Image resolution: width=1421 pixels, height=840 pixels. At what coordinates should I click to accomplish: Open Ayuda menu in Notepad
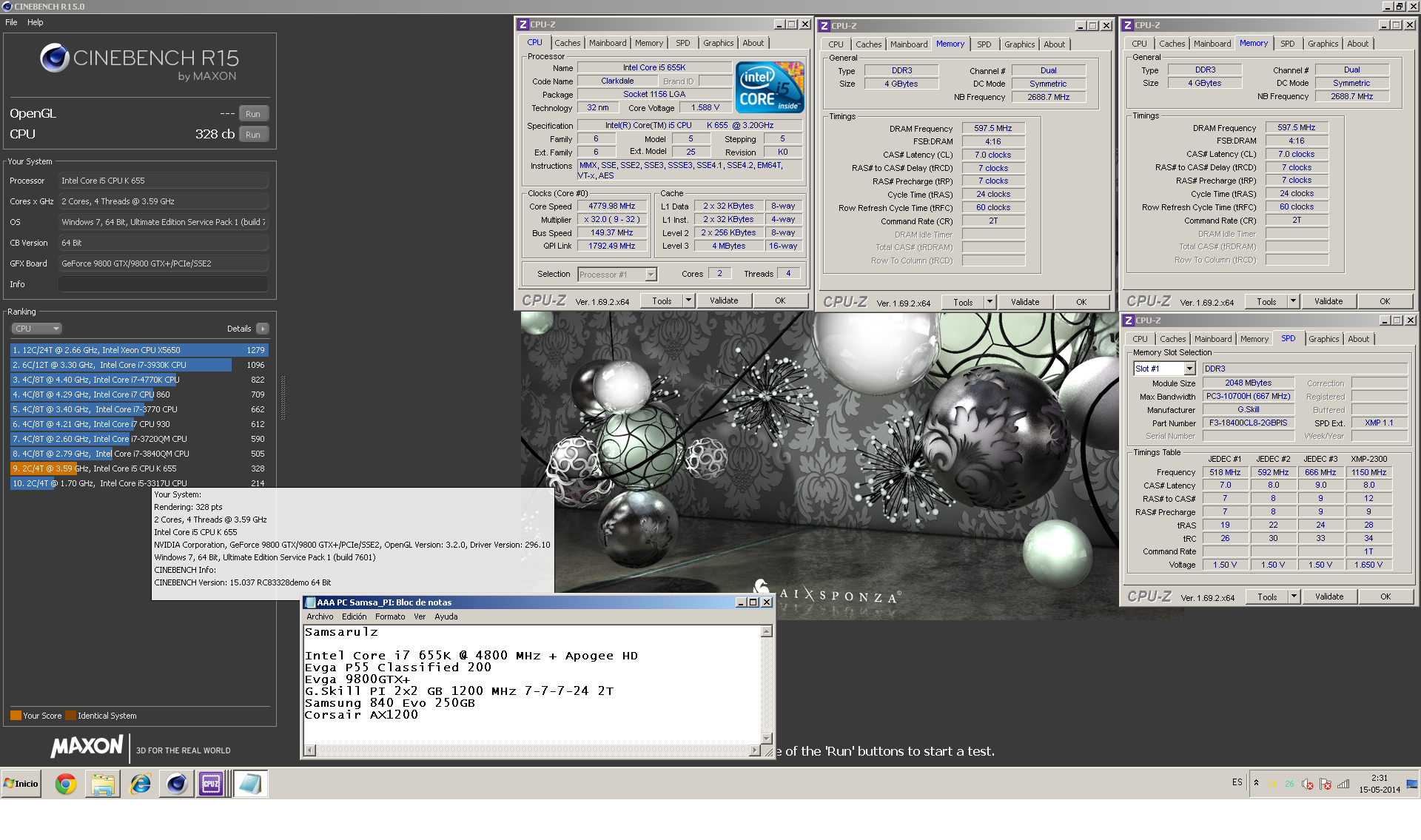point(446,616)
